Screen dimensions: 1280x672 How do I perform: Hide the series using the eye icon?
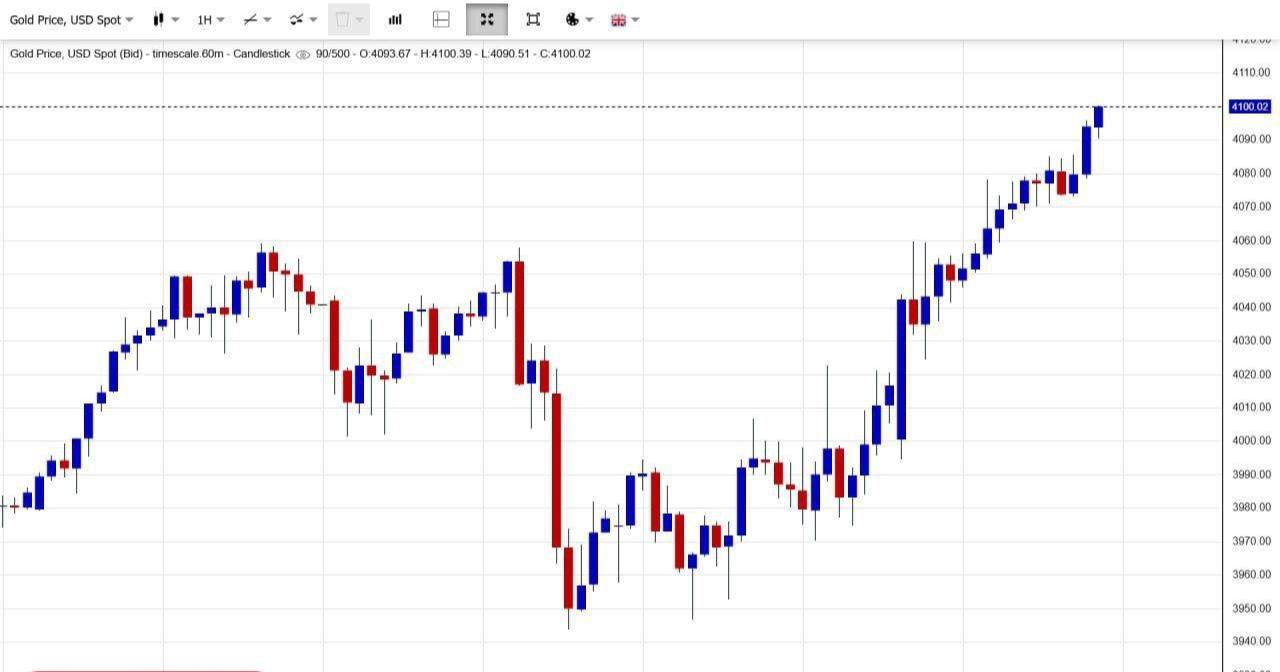[303, 54]
